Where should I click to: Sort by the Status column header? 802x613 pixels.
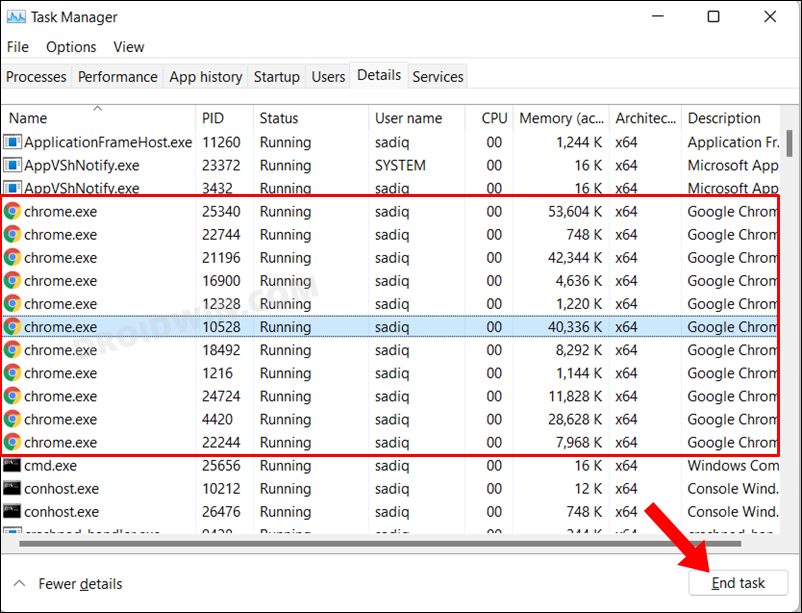coord(311,118)
